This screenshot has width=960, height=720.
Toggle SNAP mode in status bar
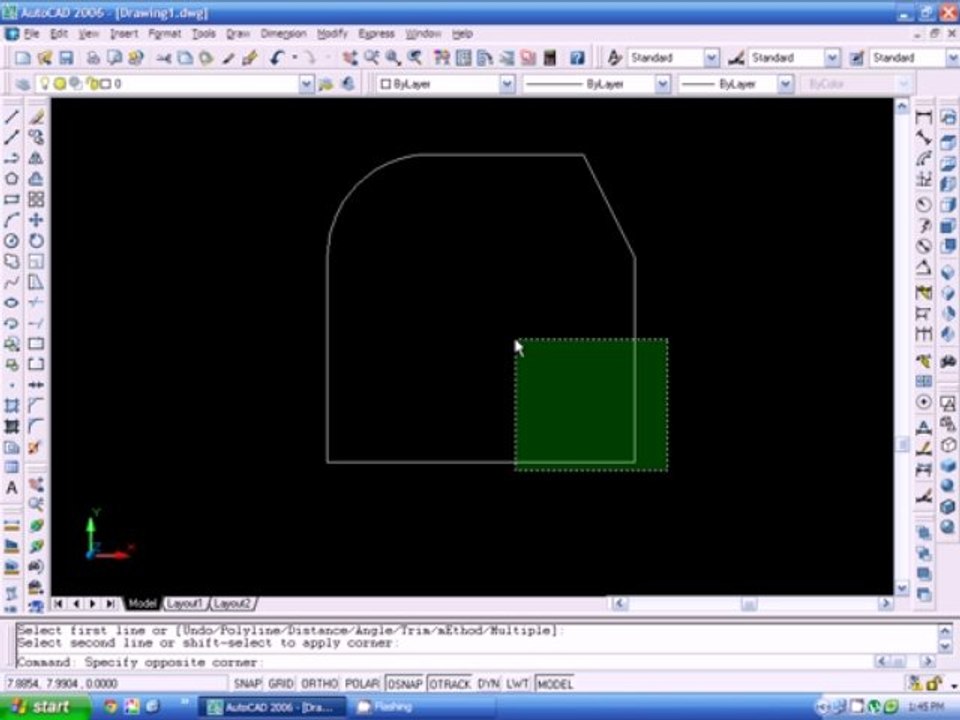[247, 683]
